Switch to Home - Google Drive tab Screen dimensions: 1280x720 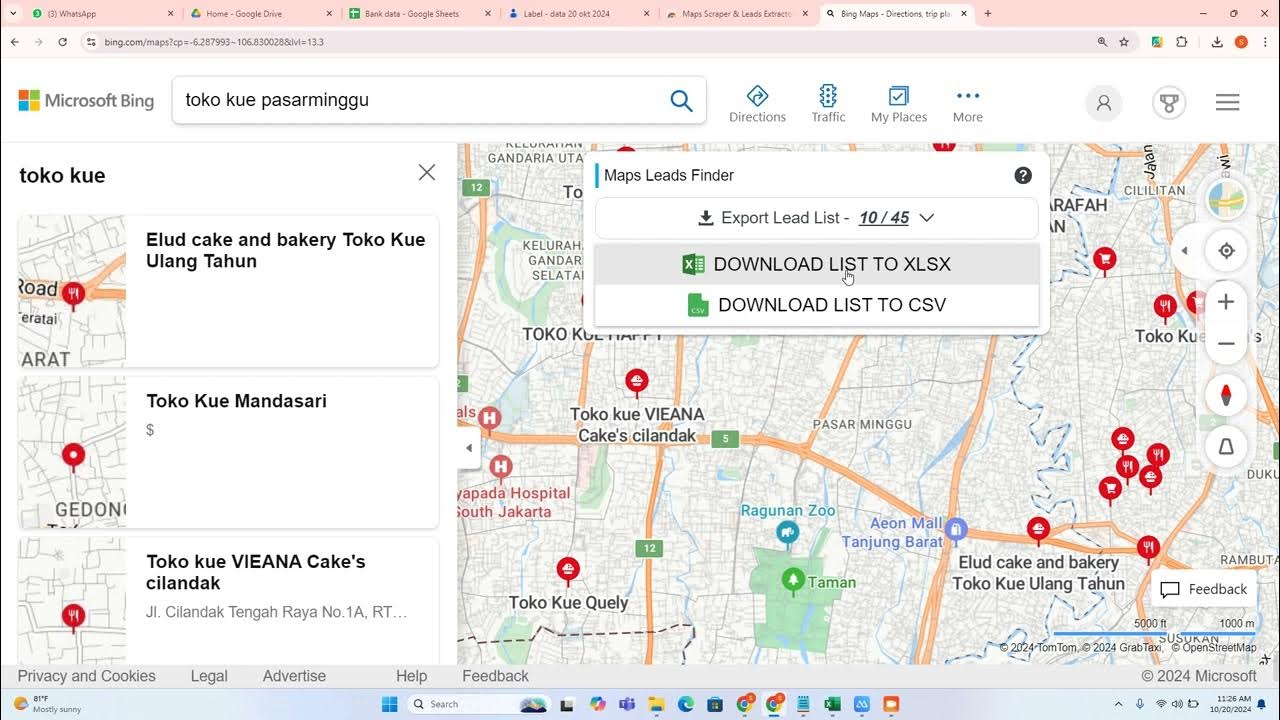coord(260,14)
